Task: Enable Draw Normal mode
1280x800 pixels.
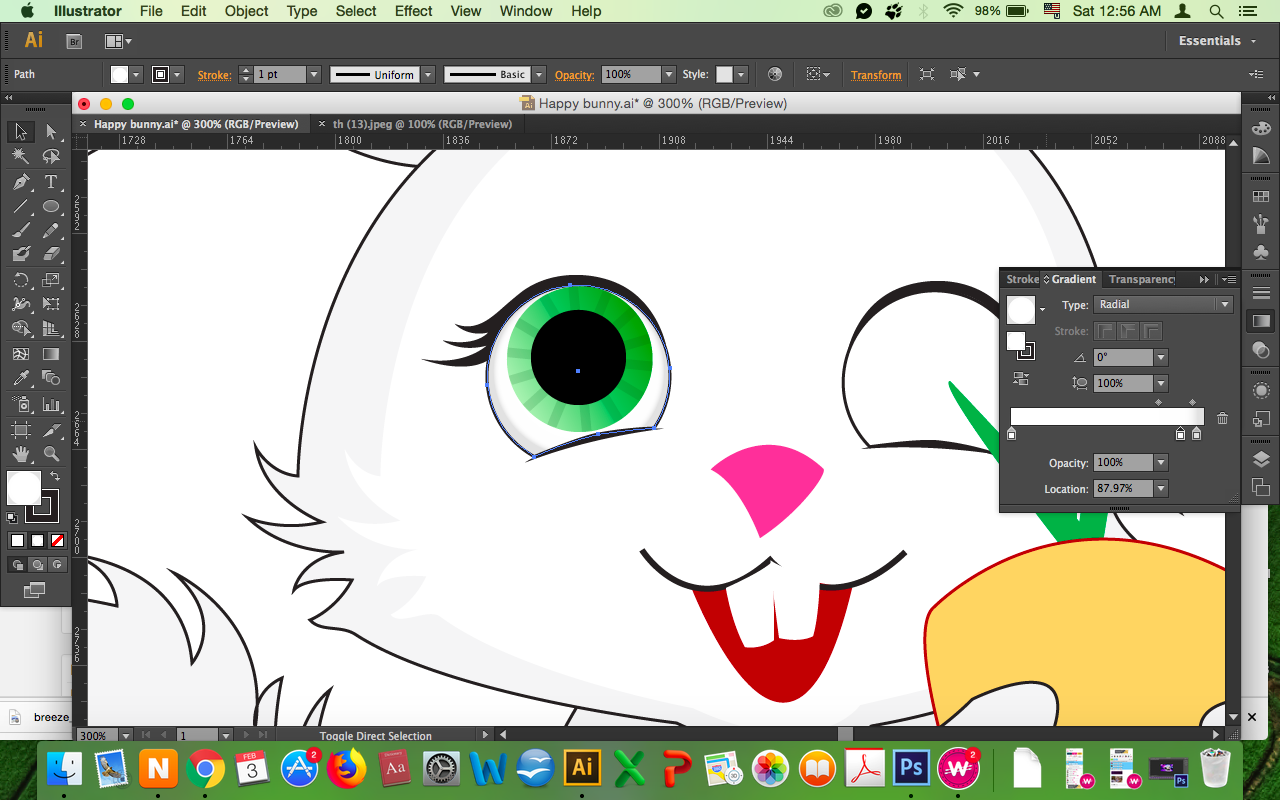Action: tap(18, 565)
